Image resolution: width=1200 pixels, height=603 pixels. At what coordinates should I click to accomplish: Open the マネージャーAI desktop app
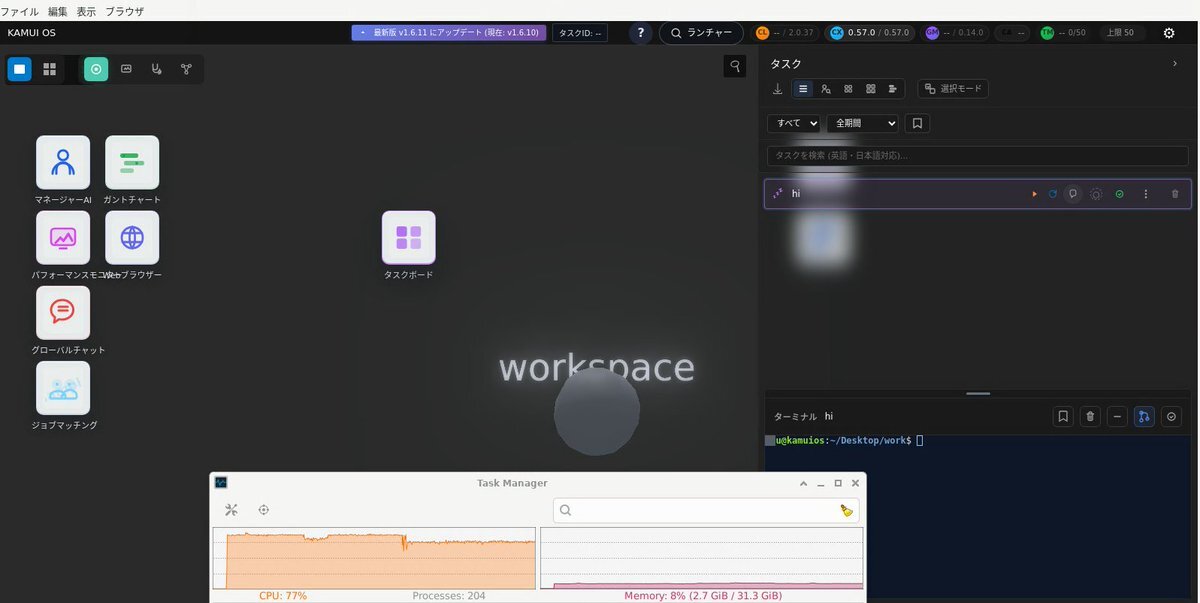(x=63, y=162)
